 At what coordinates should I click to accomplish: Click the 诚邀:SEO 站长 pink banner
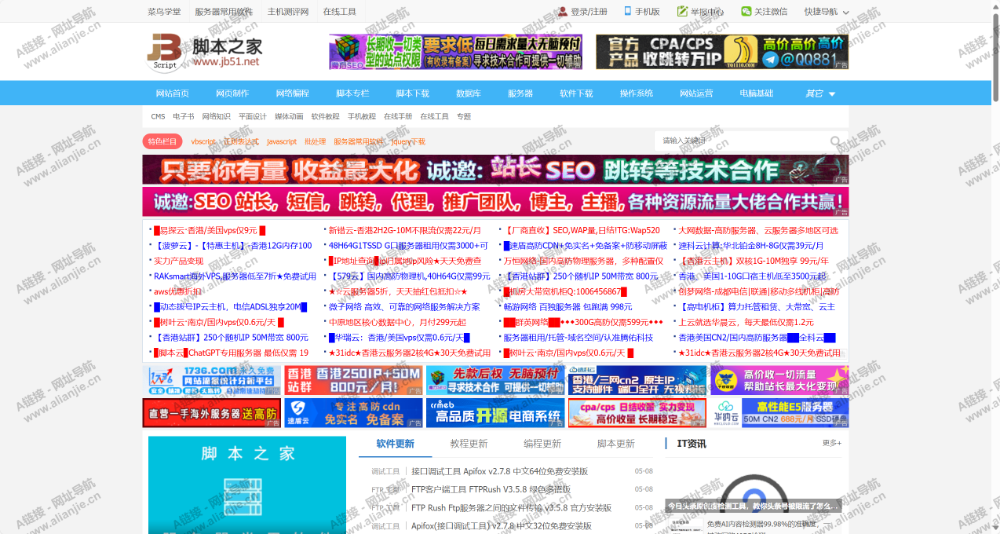pyautogui.click(x=496, y=202)
